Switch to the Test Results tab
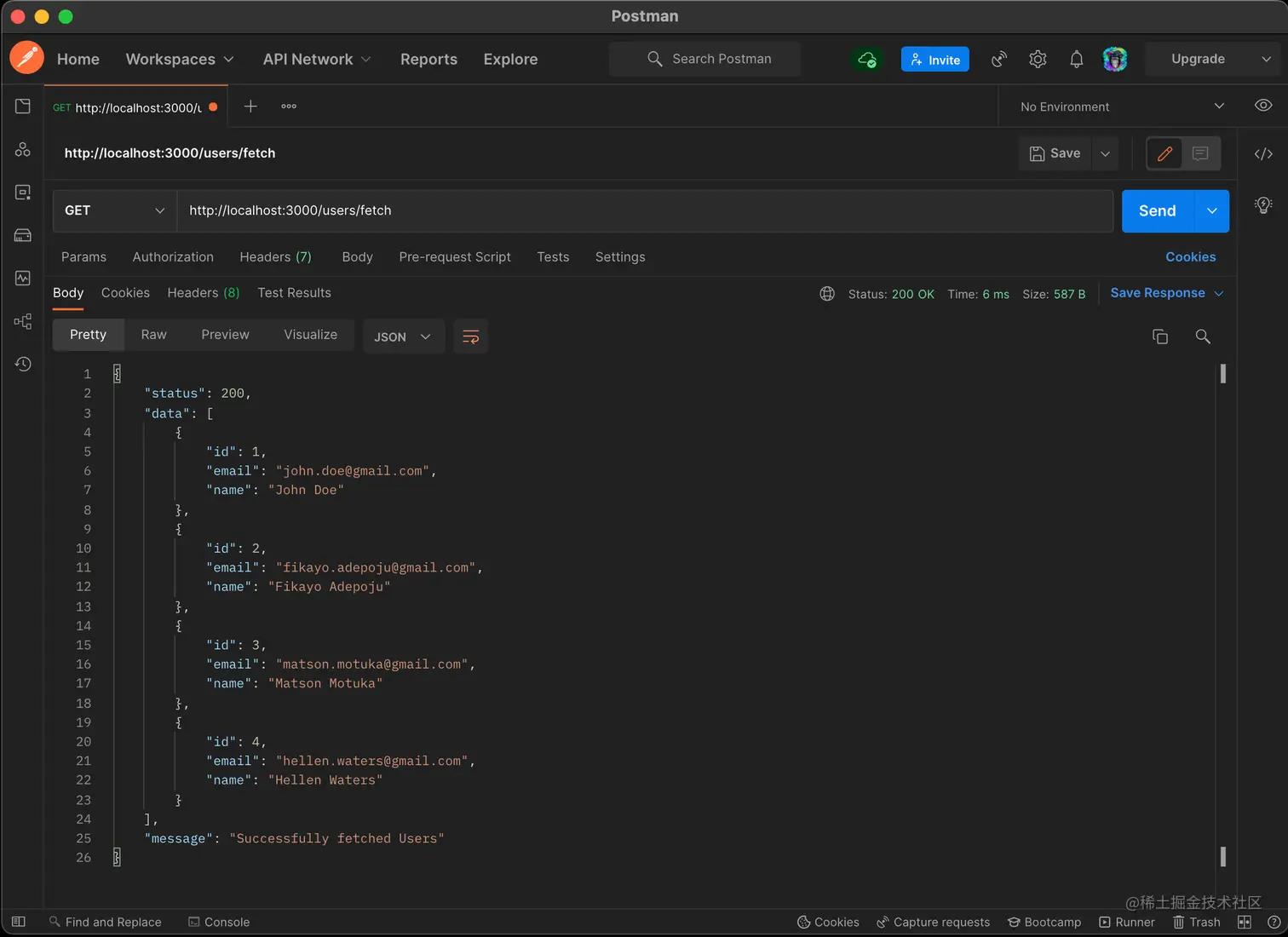Viewport: 1288px width, 937px height. pyautogui.click(x=294, y=292)
